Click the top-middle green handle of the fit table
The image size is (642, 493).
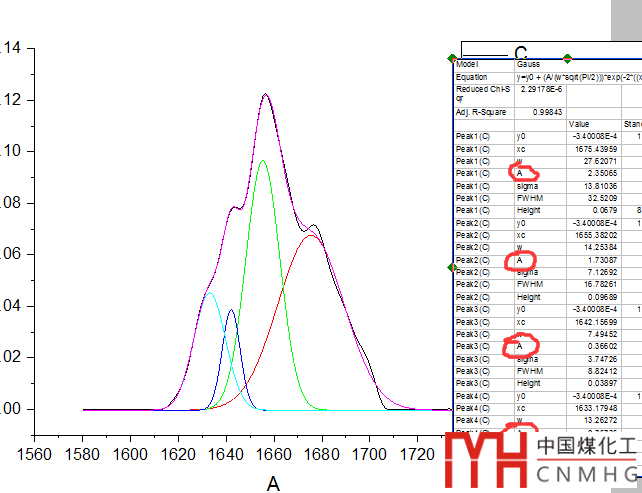click(567, 58)
